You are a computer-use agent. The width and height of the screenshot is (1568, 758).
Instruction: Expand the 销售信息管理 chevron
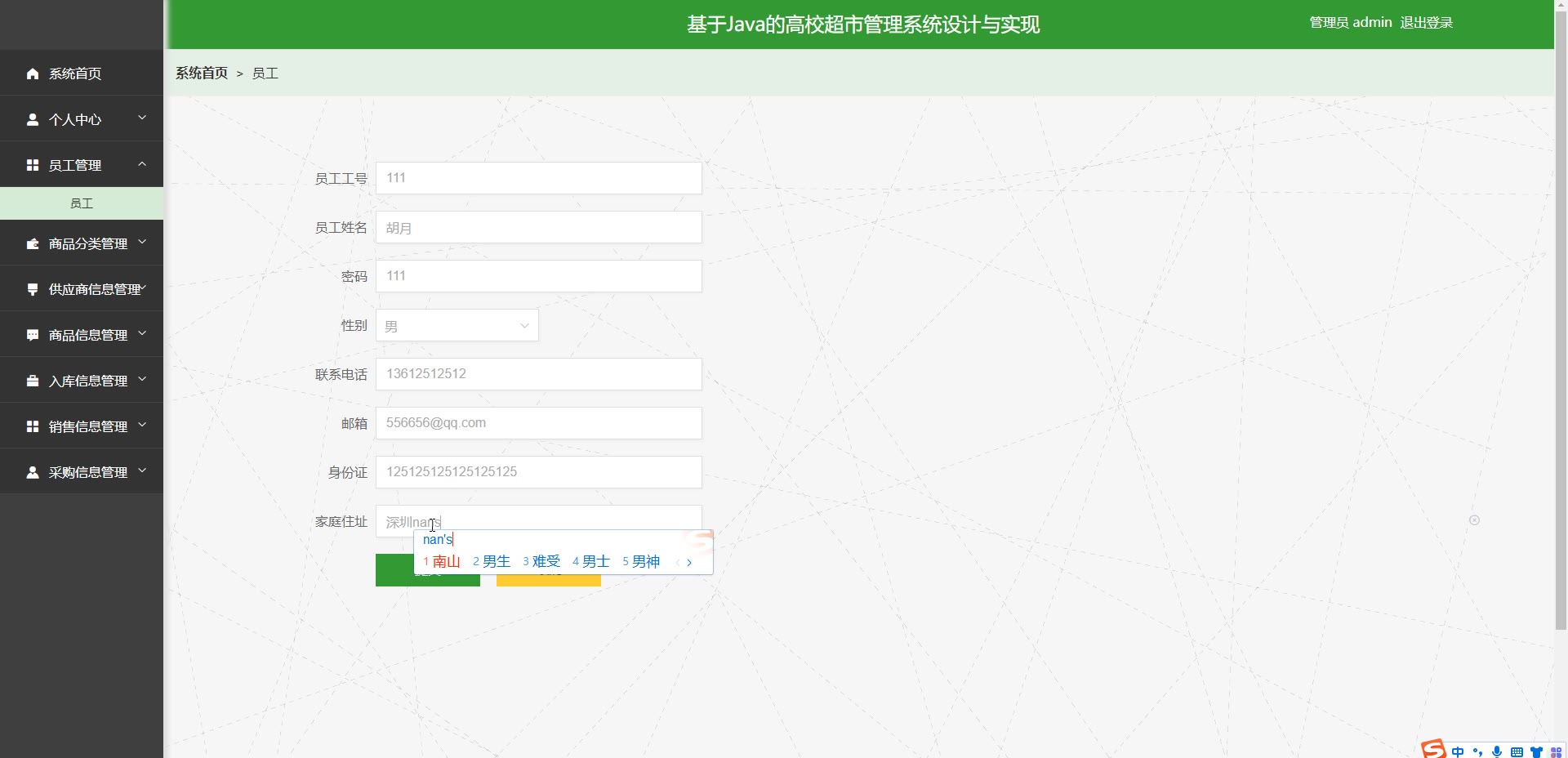tap(142, 426)
